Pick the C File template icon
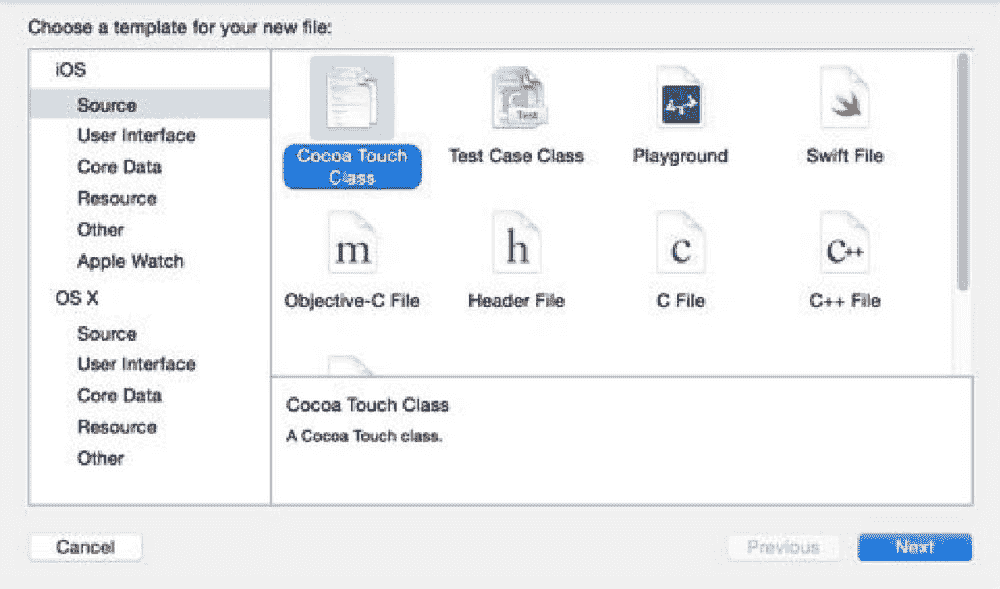This screenshot has height=589, width=1000. click(680, 246)
